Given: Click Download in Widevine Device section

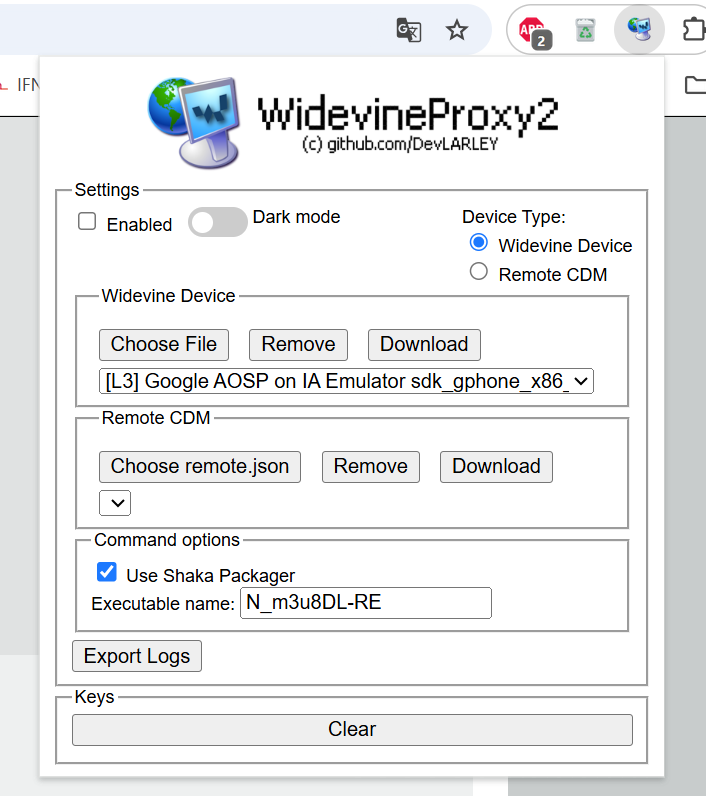Looking at the screenshot, I should tap(424, 345).
